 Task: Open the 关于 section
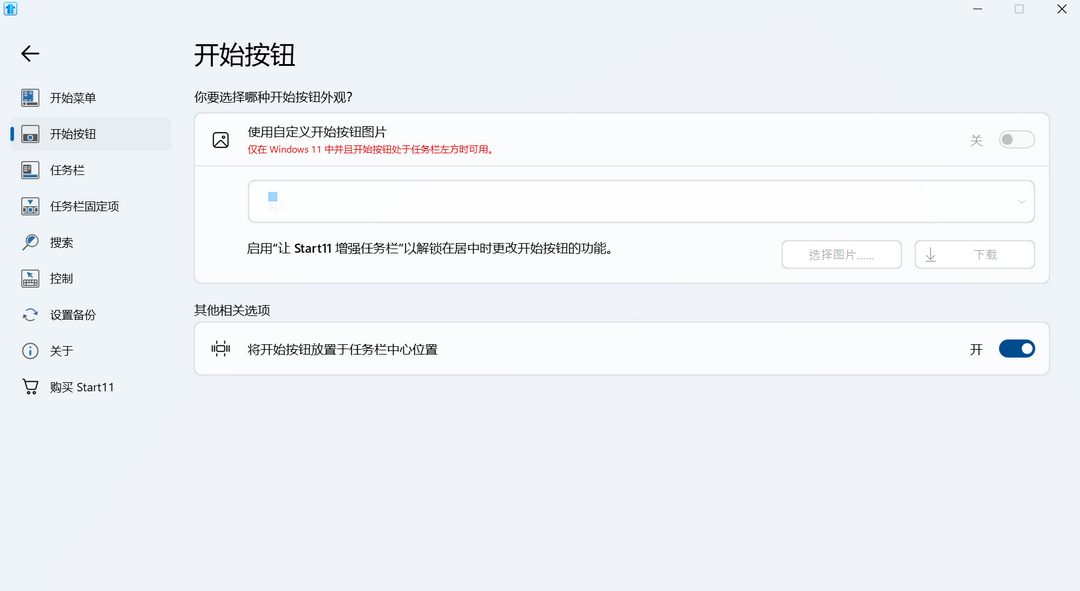tap(62, 350)
